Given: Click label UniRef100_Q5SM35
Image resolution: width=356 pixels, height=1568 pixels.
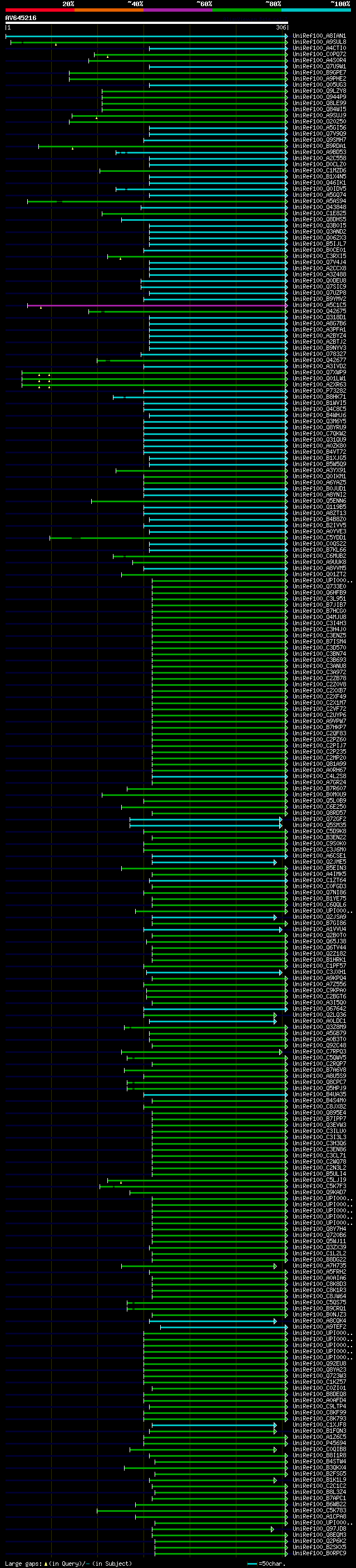Looking at the screenshot, I should (319, 825).
